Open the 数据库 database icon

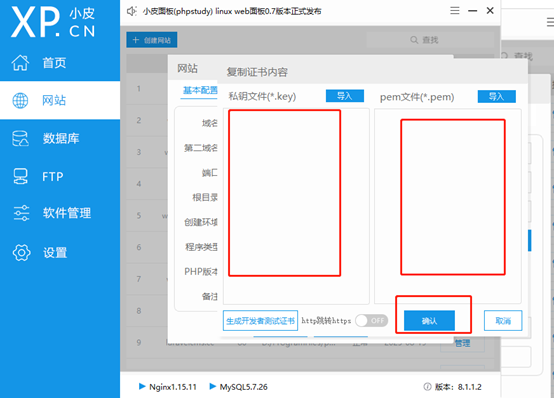point(20,138)
